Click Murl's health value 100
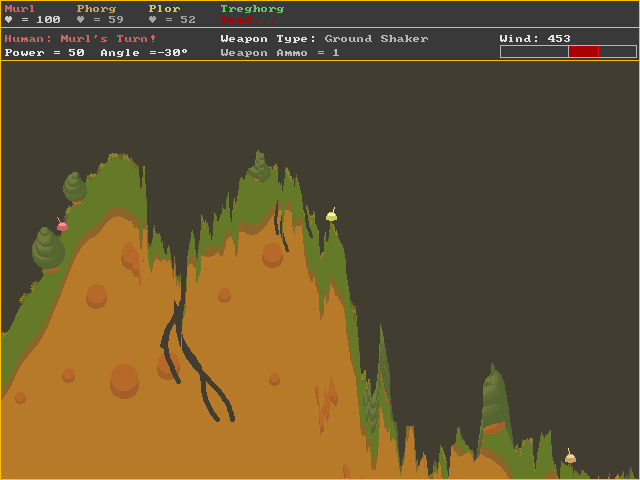The width and height of the screenshot is (640, 480). pyautogui.click(x=49, y=20)
